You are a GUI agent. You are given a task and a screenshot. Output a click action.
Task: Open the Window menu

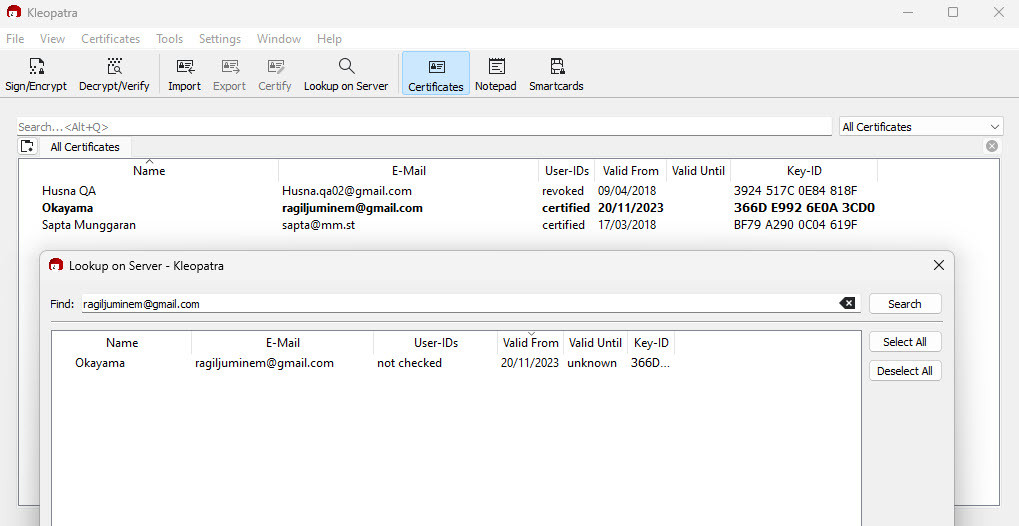[x=279, y=39]
